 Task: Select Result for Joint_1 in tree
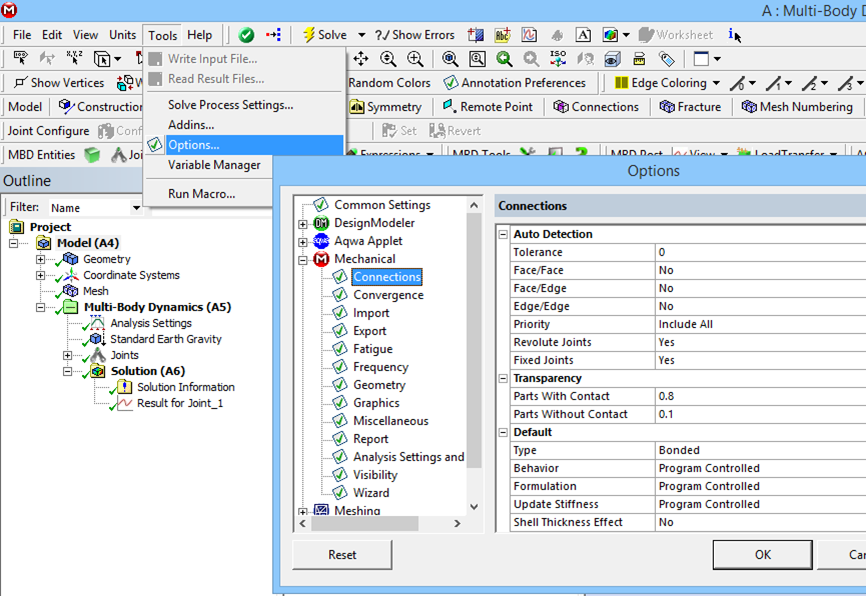pyautogui.click(x=179, y=403)
